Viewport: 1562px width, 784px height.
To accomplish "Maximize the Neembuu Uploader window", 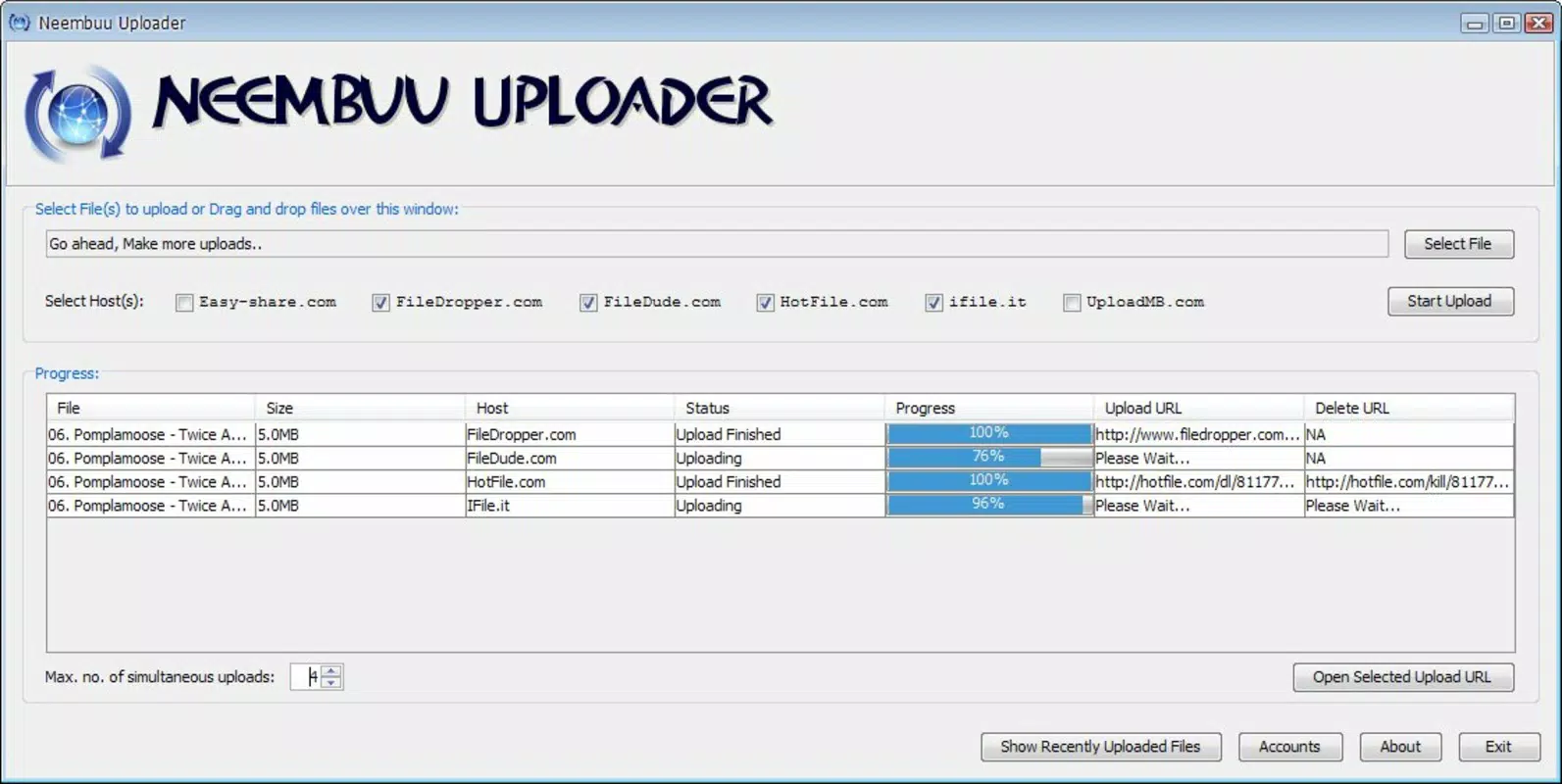I will pos(1507,23).
